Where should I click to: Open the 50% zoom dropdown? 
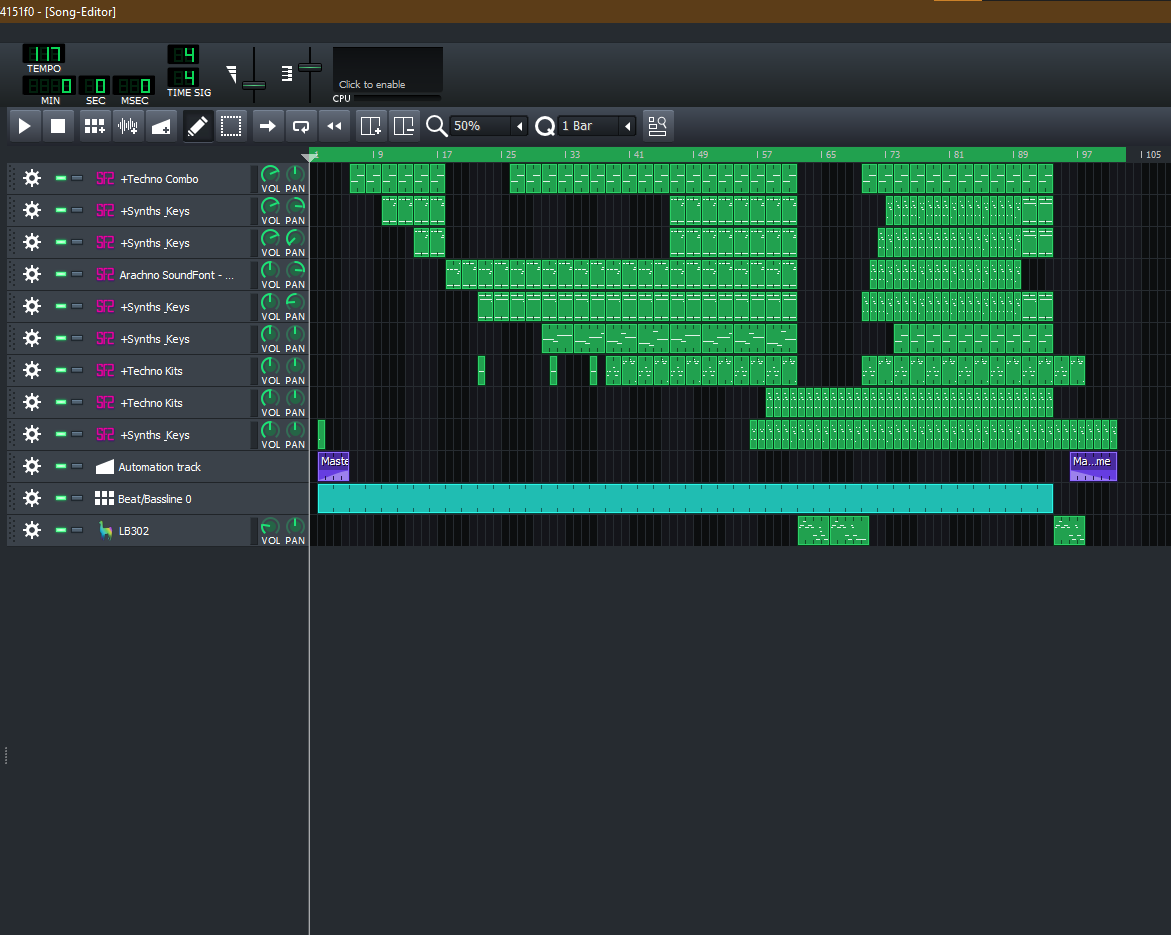tap(489, 126)
